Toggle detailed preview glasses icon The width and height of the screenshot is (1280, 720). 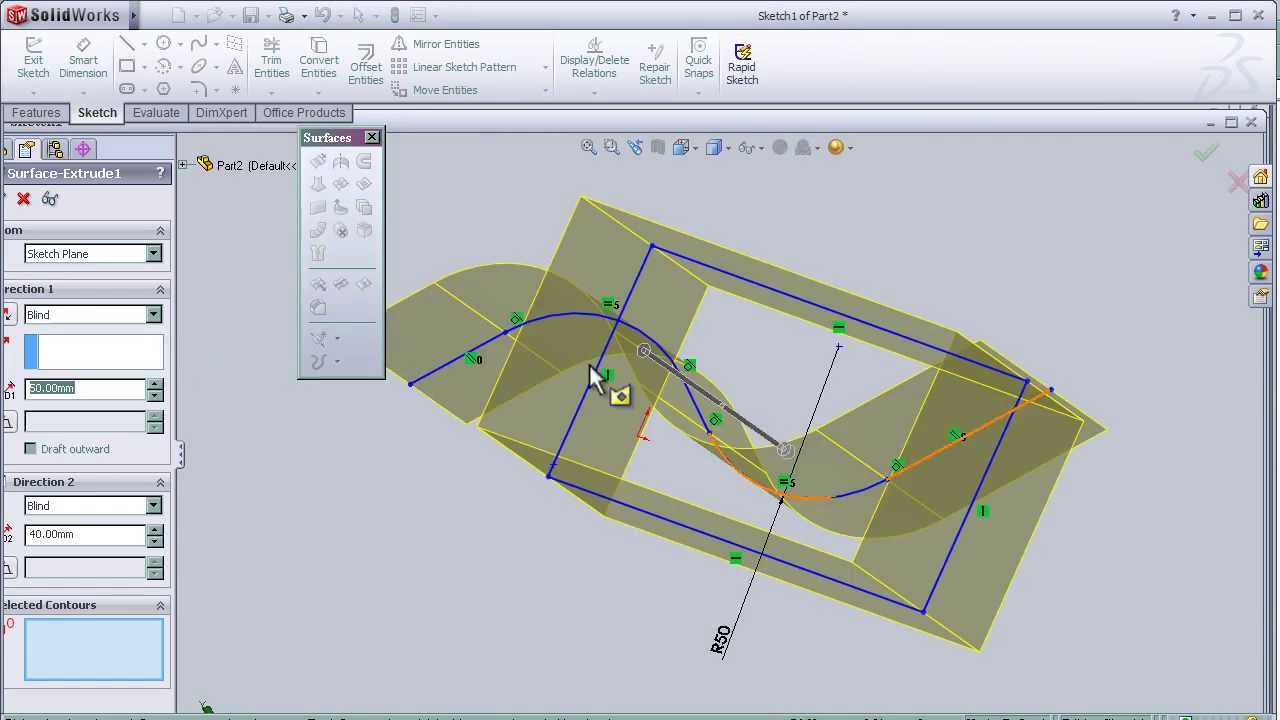[x=50, y=199]
